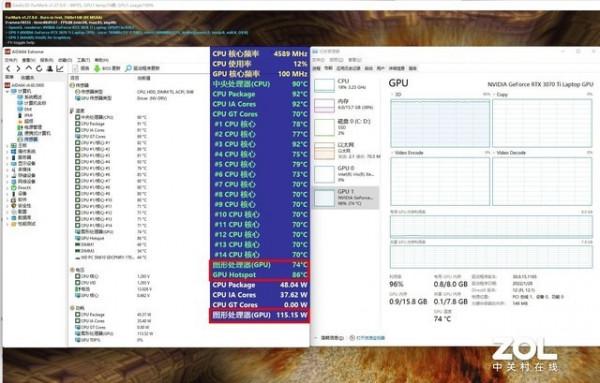The height and width of the screenshot is (383, 600).
Task: Go back in AIDA64 toolbar
Action: pyautogui.click(x=8, y=68)
